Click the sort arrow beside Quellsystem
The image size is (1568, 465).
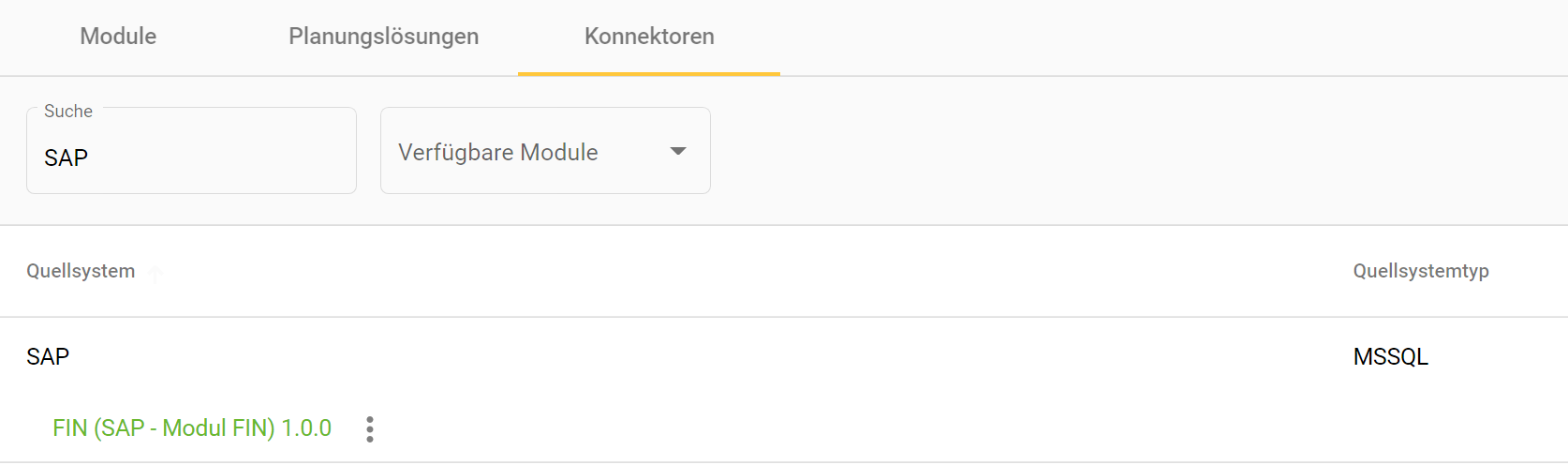click(x=155, y=273)
